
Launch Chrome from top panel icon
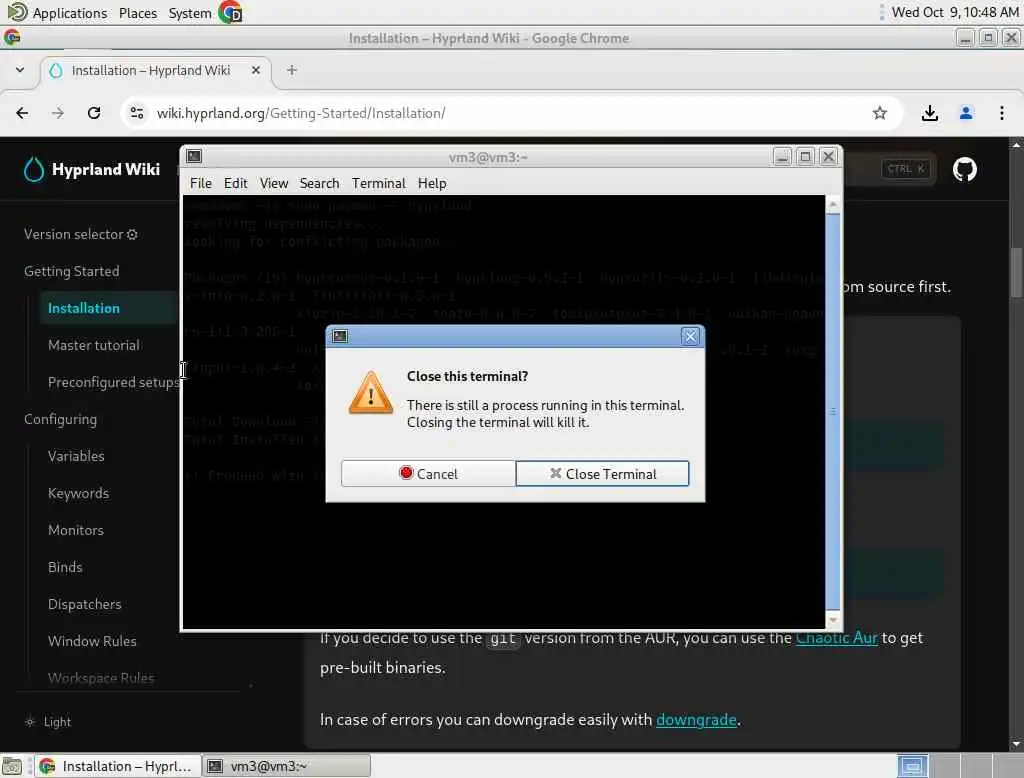tap(230, 12)
